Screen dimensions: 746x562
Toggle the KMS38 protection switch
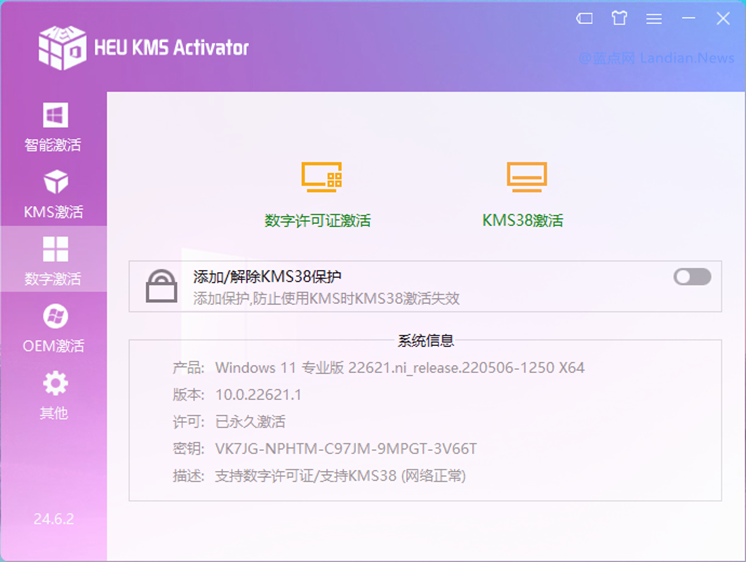coord(692,276)
